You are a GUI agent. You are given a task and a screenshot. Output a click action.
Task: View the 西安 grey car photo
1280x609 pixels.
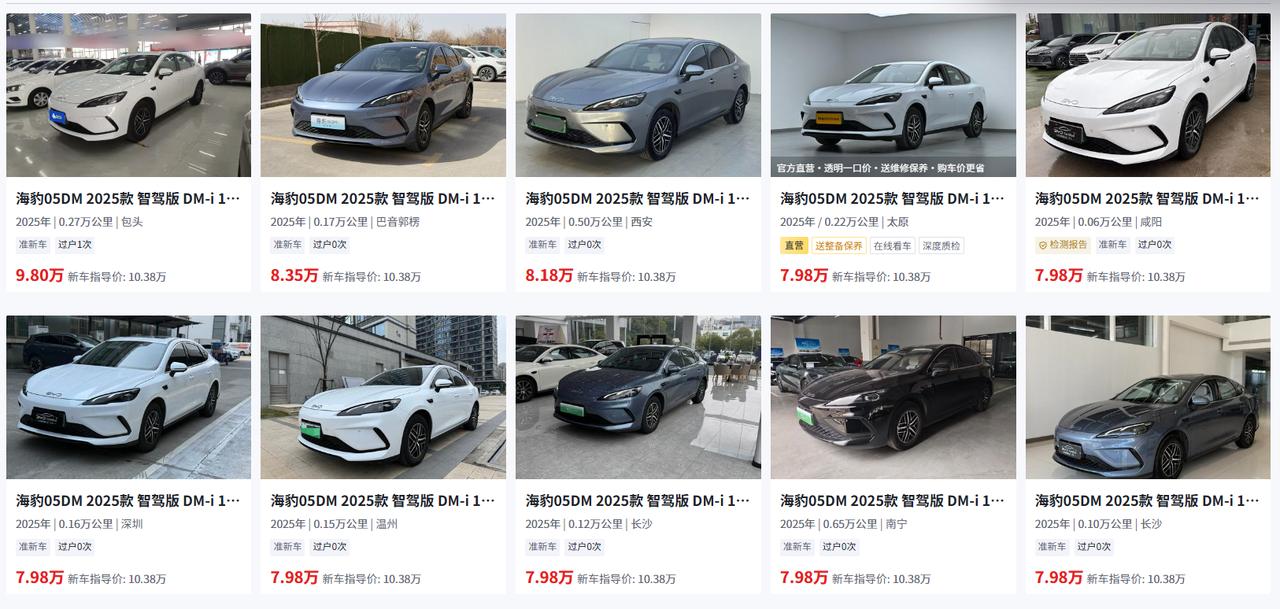pos(638,95)
